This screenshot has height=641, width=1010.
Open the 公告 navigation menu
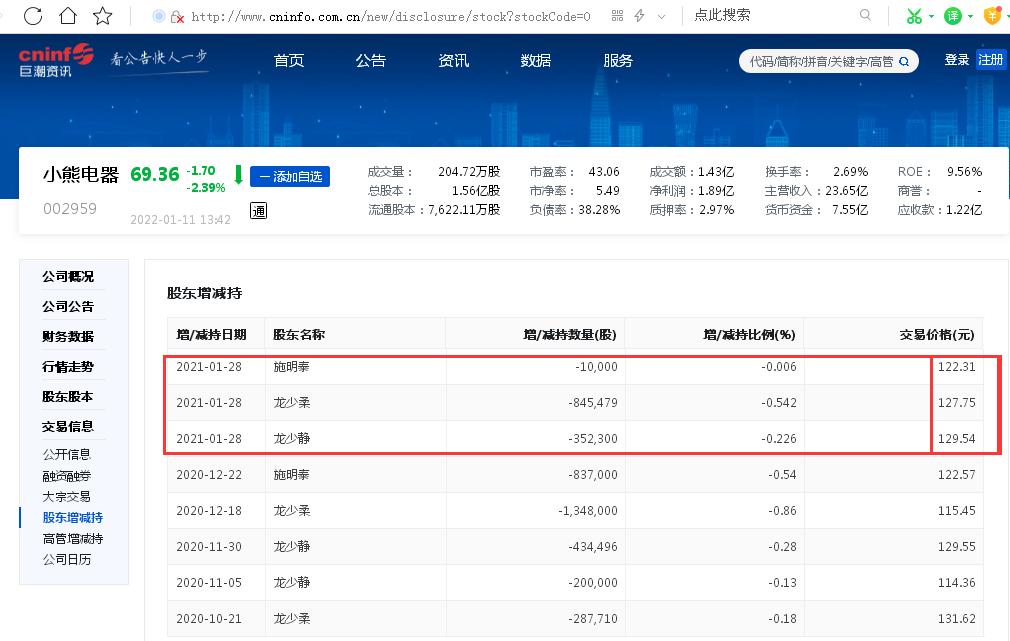[x=370, y=60]
